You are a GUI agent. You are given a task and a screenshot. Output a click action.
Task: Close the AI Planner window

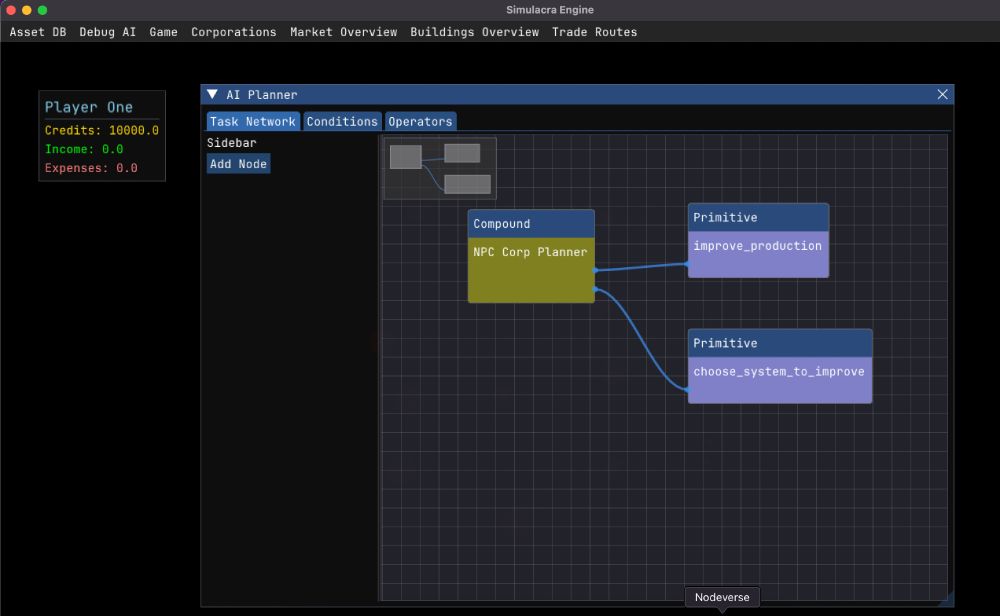(x=942, y=94)
